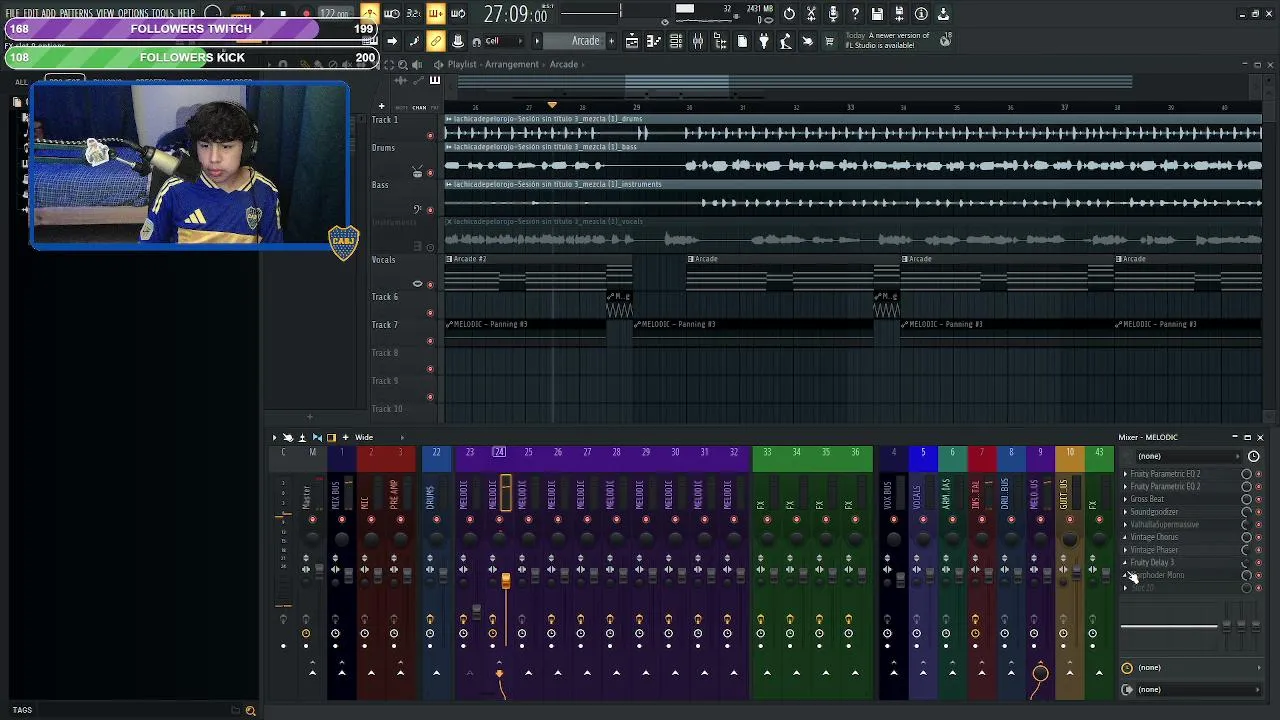Expand the Soundgoodizer slot arrow
The height and width of the screenshot is (720, 1280).
click(x=1125, y=512)
